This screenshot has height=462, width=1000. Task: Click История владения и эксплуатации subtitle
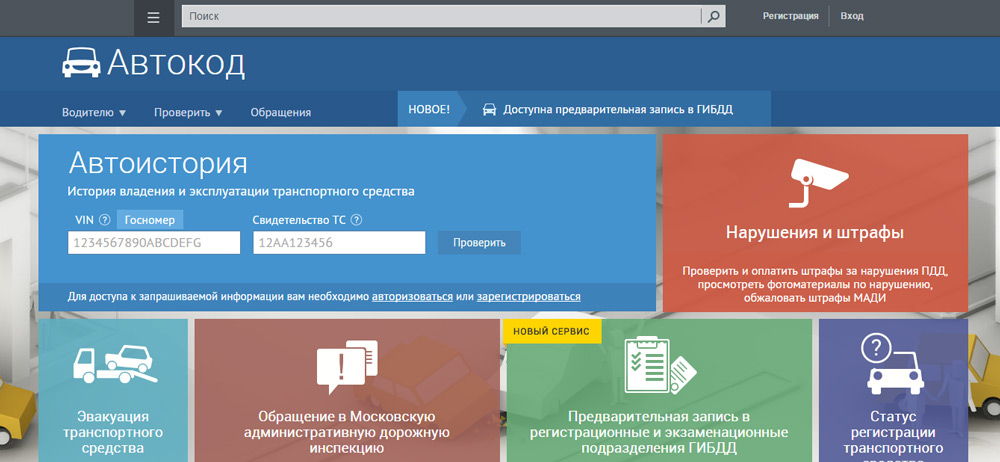tap(241, 191)
